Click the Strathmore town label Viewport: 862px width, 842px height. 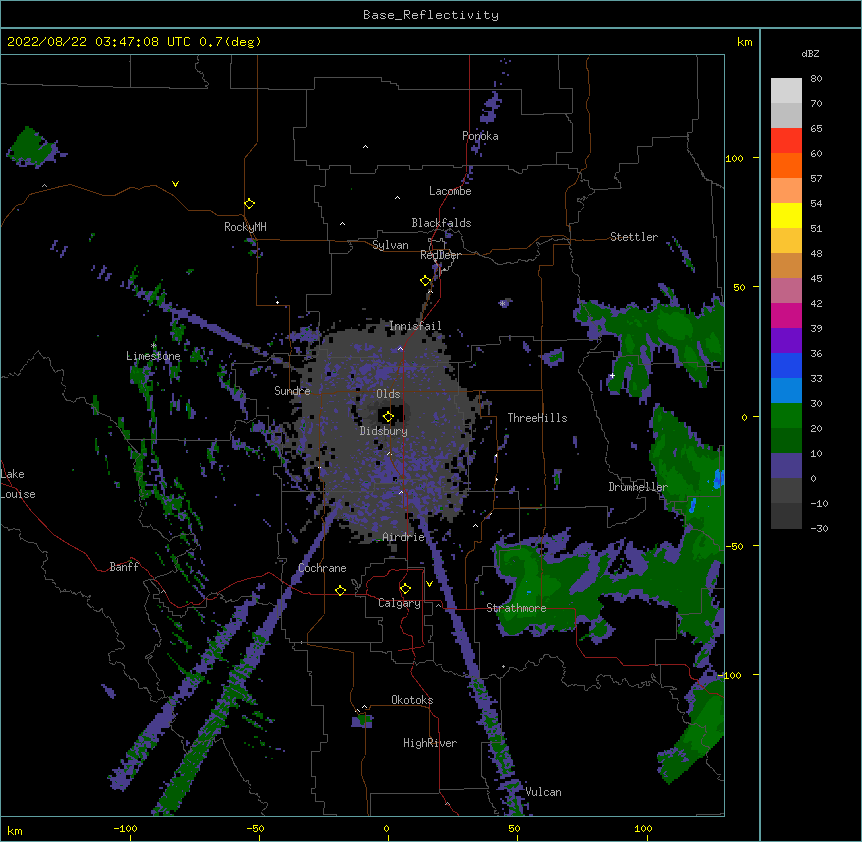pyautogui.click(x=516, y=608)
